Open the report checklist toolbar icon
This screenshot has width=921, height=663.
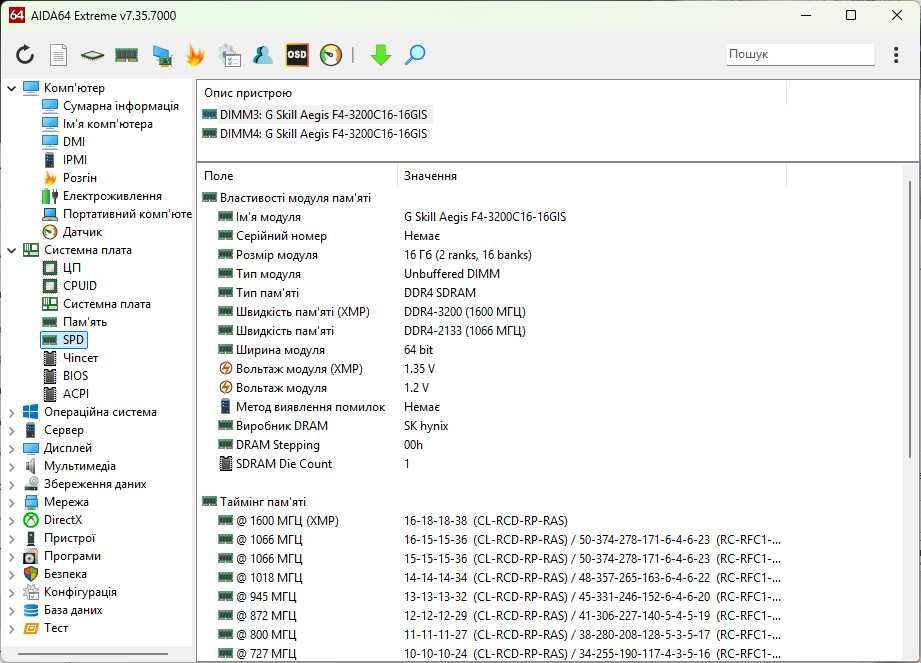pos(229,55)
